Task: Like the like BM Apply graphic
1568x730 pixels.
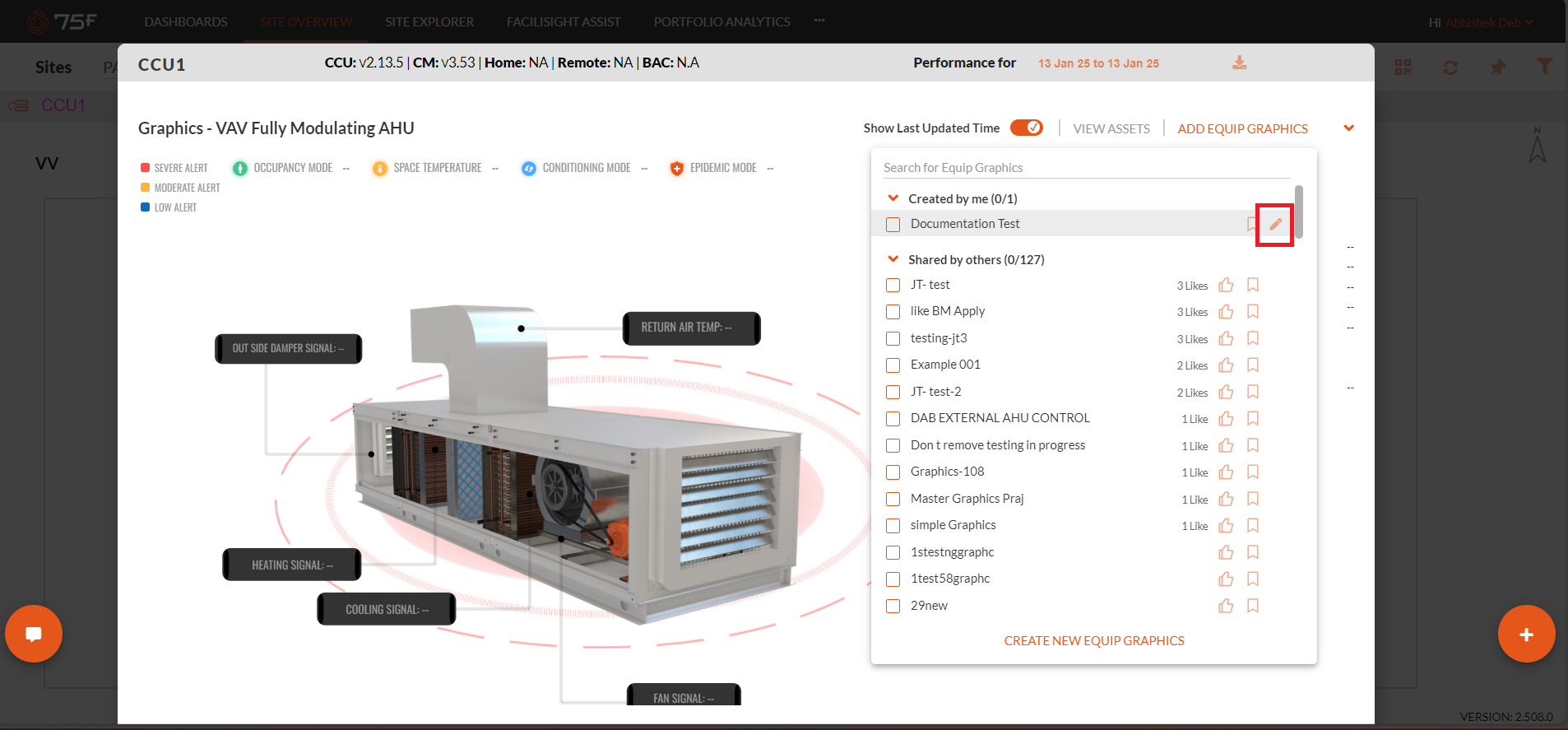Action: click(x=1226, y=312)
